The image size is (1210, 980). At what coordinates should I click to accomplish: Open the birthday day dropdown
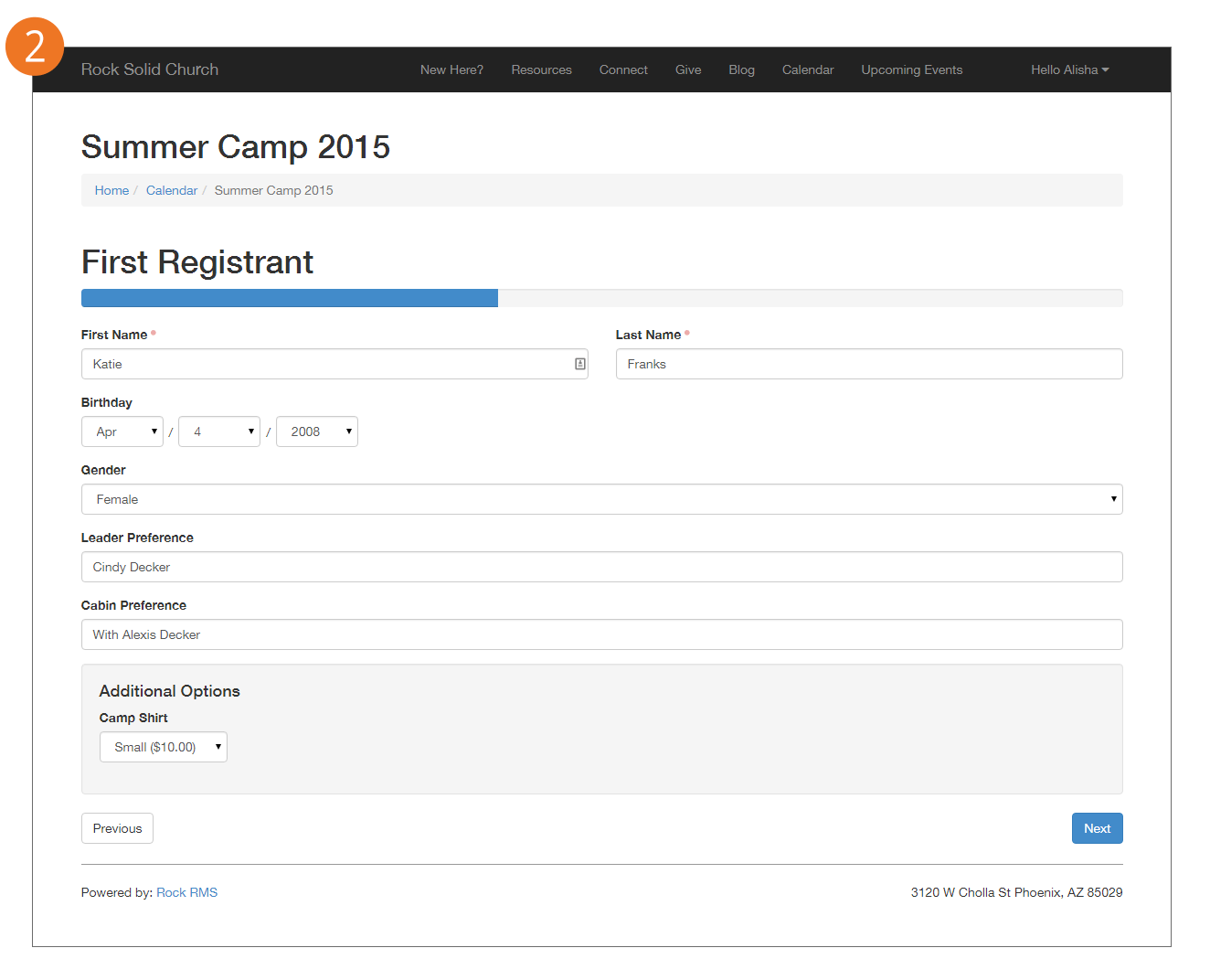(219, 431)
